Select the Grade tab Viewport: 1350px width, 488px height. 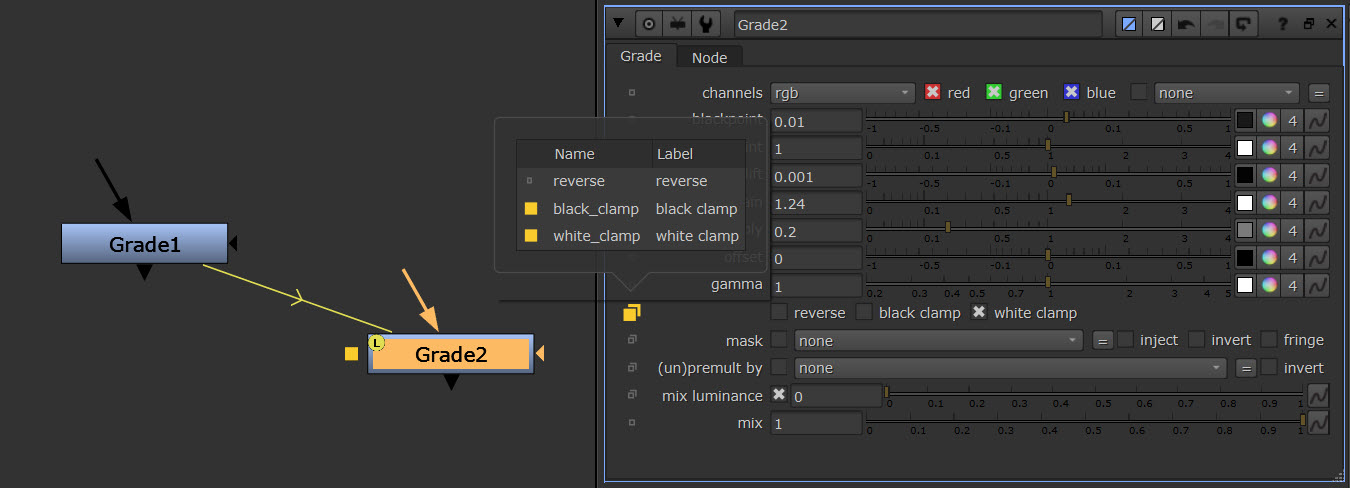(x=641, y=57)
